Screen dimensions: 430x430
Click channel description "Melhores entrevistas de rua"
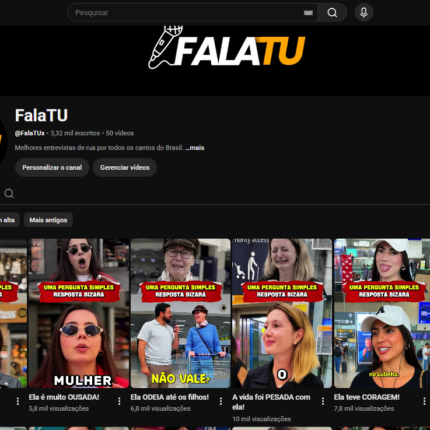99,148
